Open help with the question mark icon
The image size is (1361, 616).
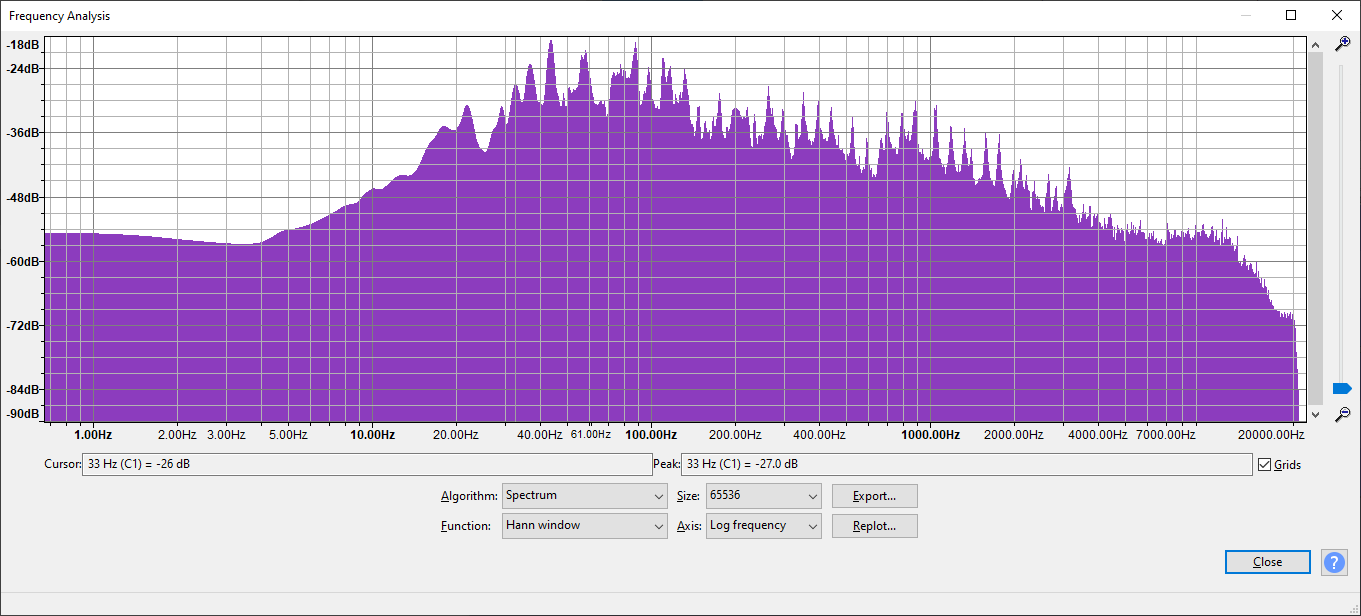coord(1334,562)
